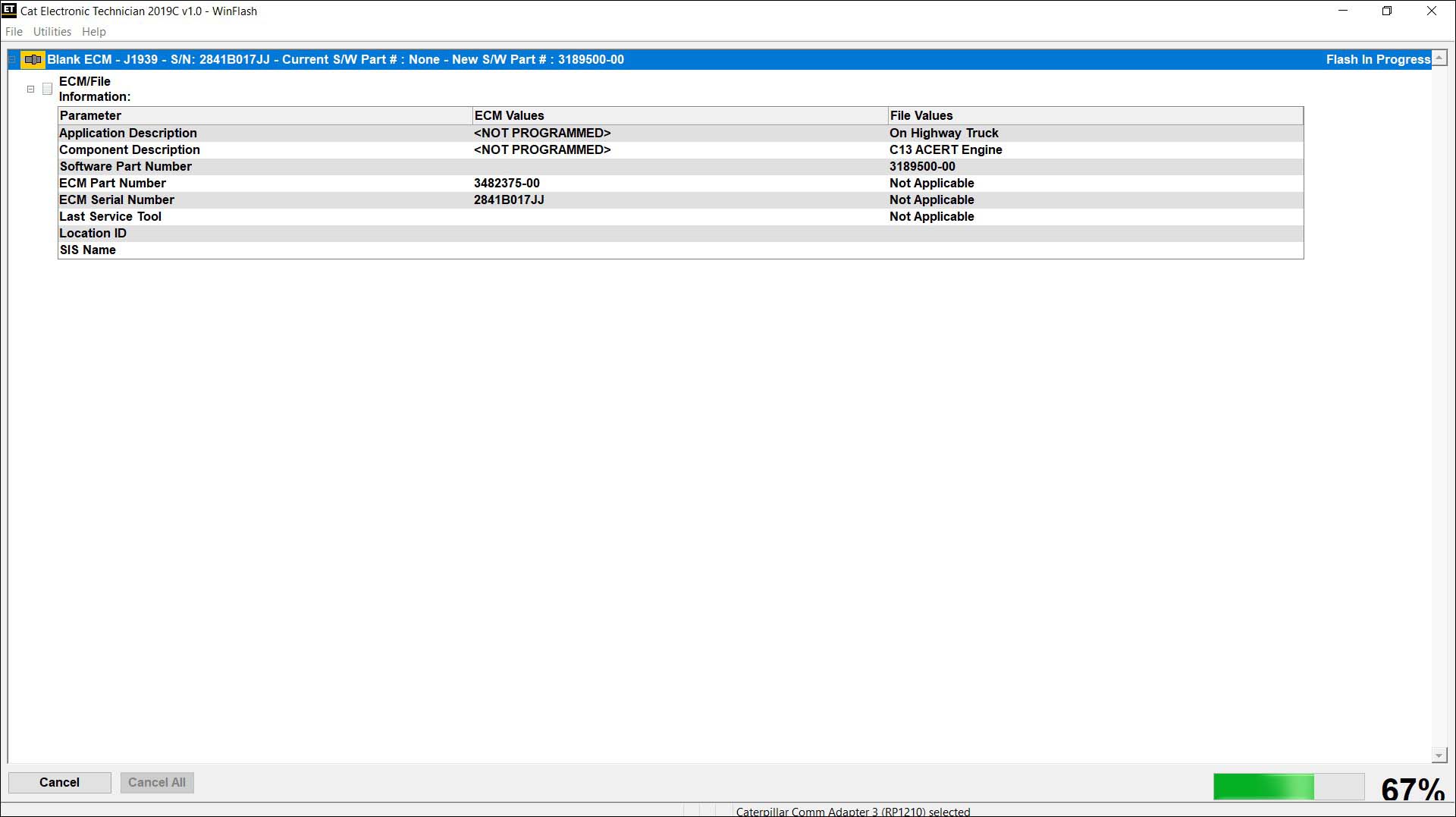Click the Cat ET logo in the title bar

pyautogui.click(x=9, y=11)
